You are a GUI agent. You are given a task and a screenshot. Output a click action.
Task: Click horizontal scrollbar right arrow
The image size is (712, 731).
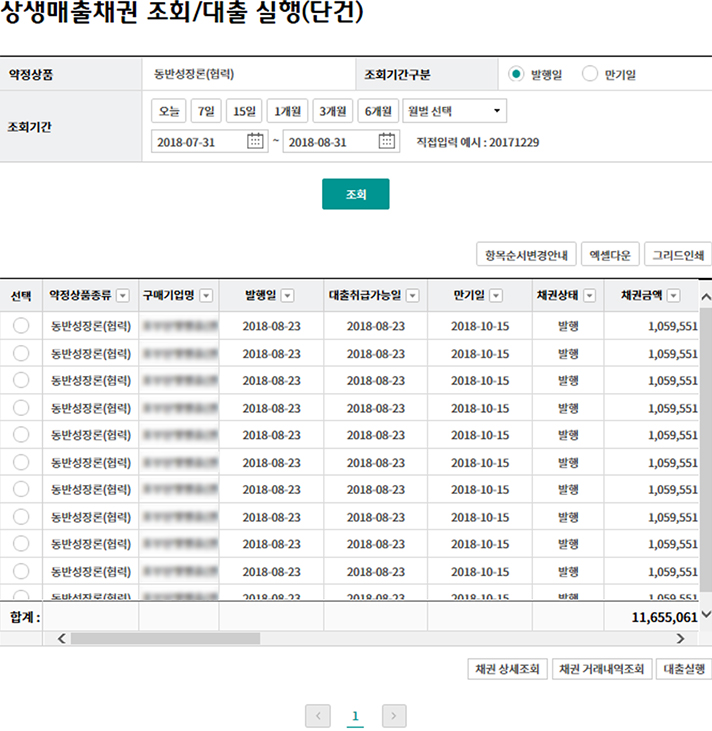pyautogui.click(x=680, y=638)
